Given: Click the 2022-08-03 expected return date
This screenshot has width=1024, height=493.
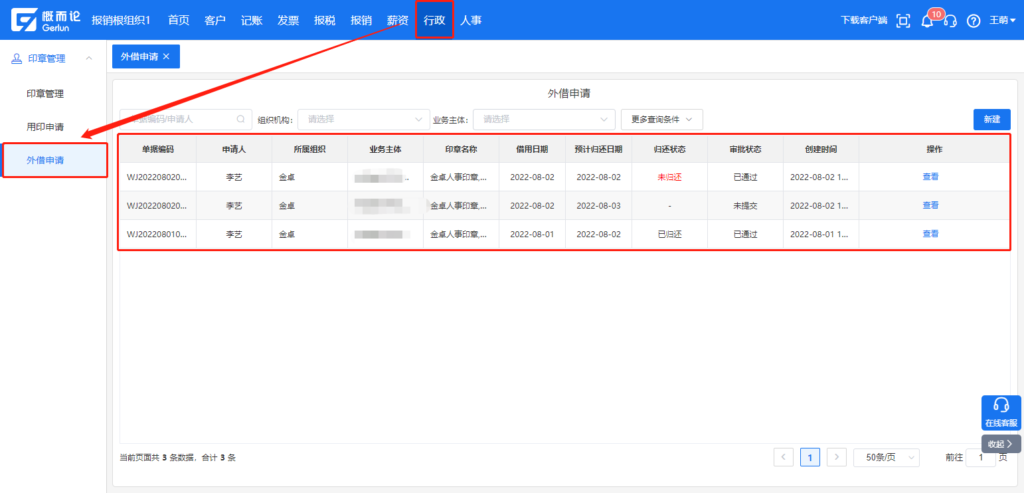Looking at the screenshot, I should (x=598, y=206).
